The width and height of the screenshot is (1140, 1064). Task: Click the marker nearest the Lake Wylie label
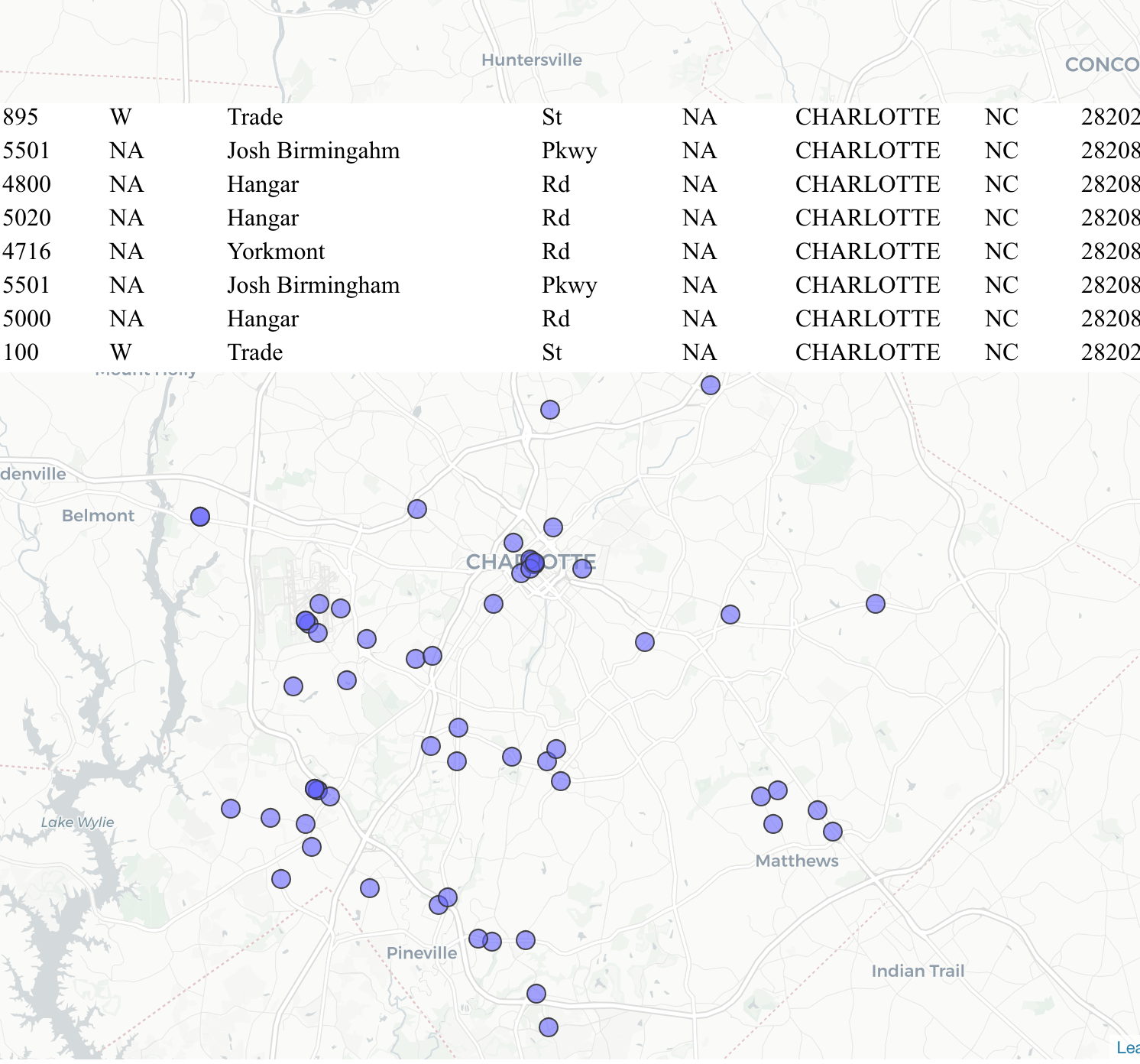(x=231, y=809)
